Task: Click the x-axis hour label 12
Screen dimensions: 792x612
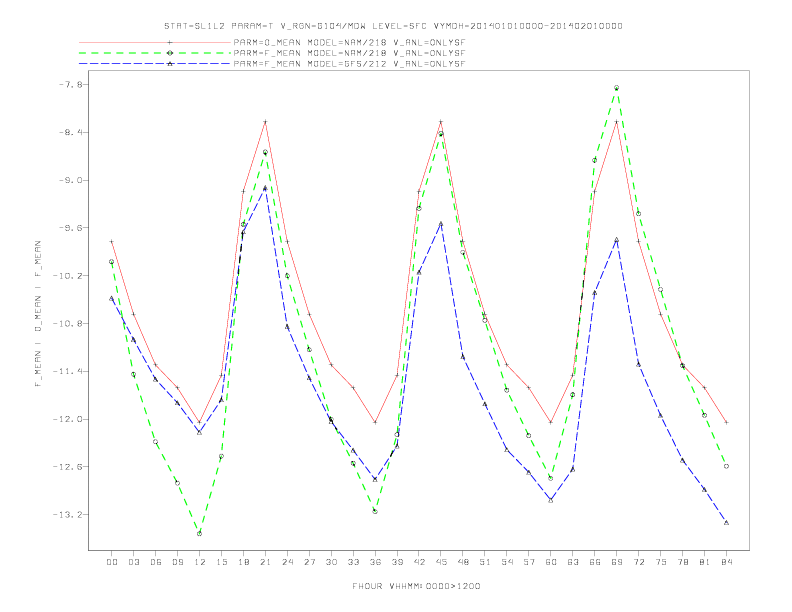Action: [200, 562]
